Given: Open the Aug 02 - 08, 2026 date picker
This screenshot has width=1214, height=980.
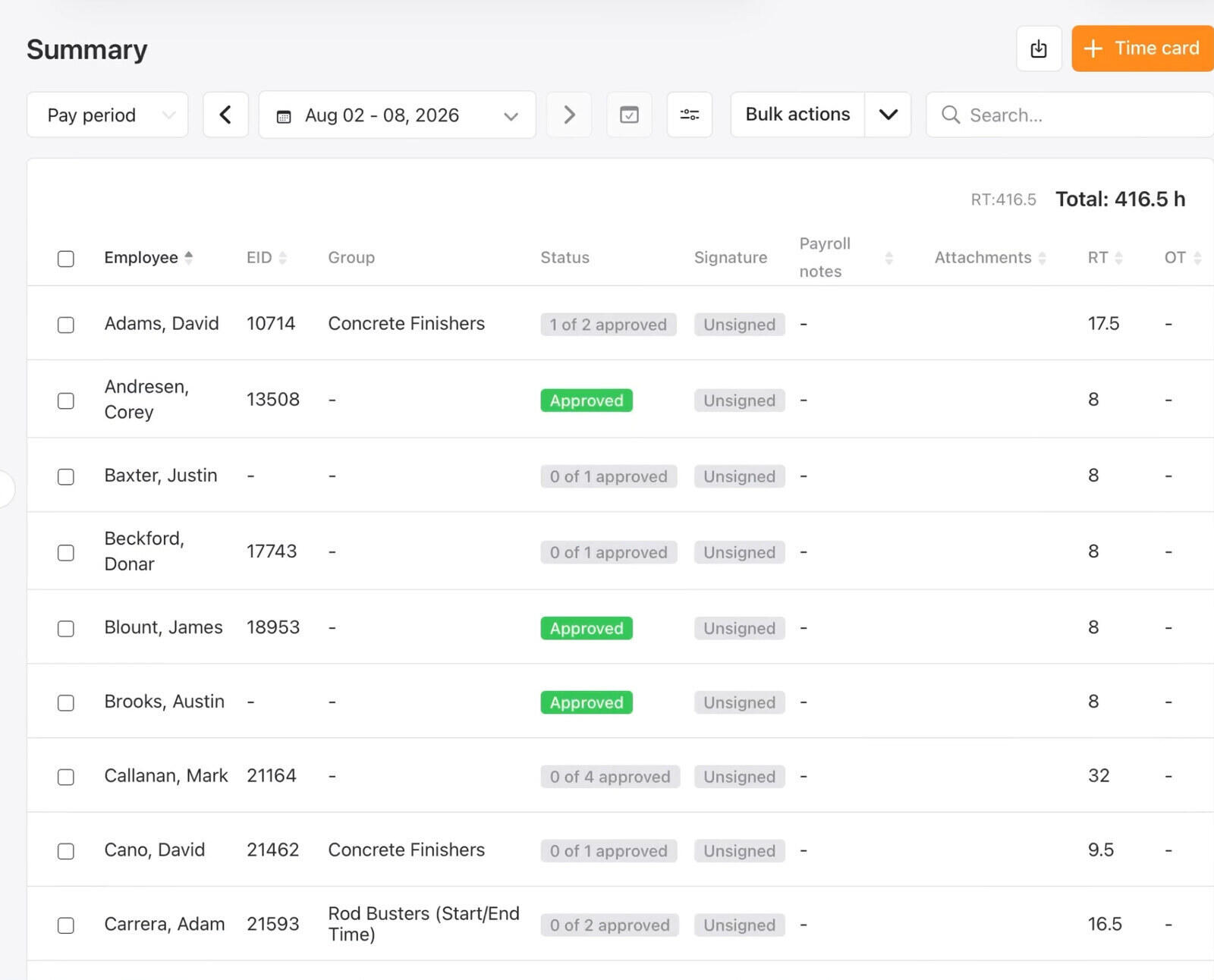Looking at the screenshot, I should (397, 115).
